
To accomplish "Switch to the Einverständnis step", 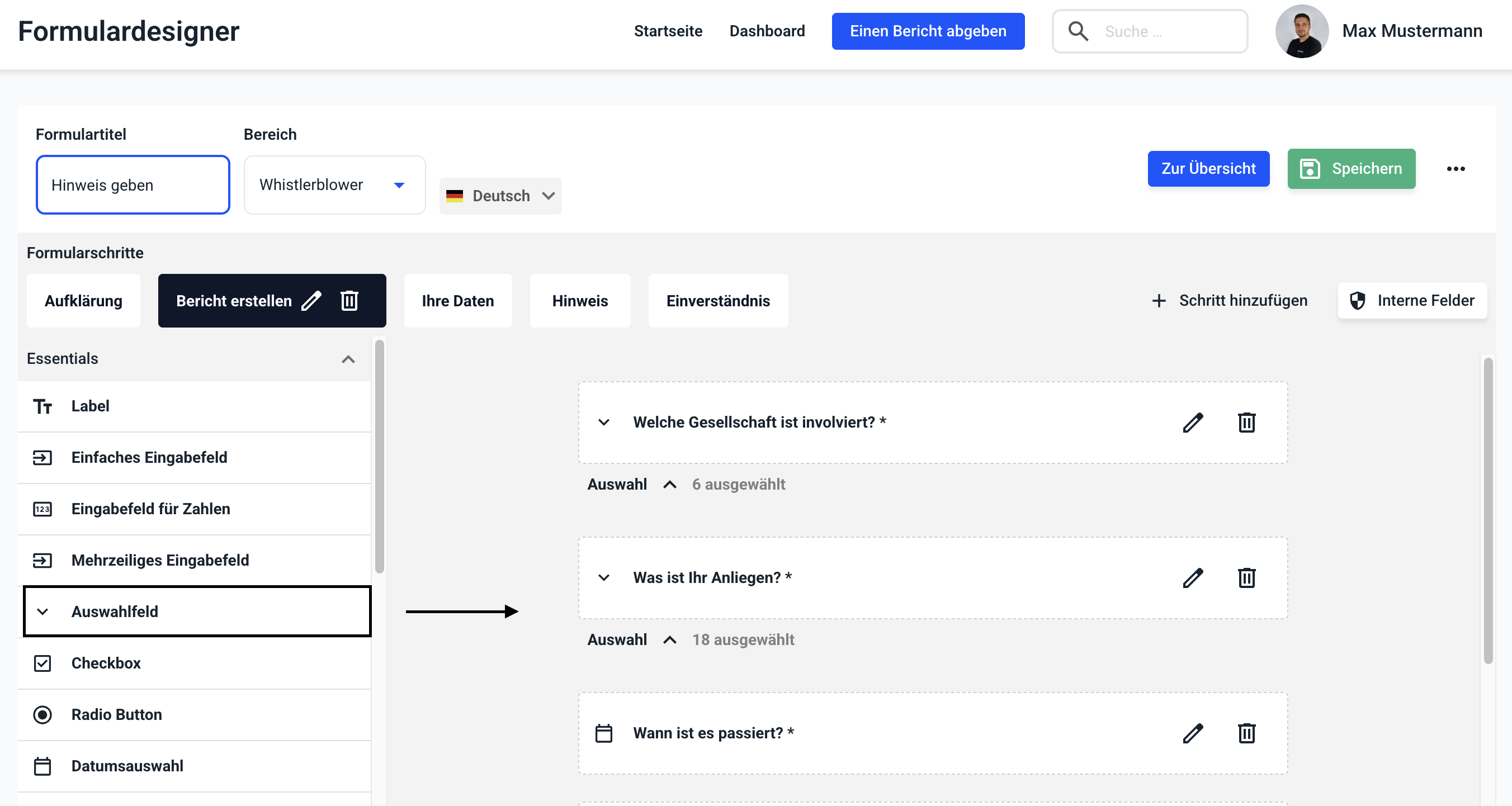I will click(x=717, y=301).
